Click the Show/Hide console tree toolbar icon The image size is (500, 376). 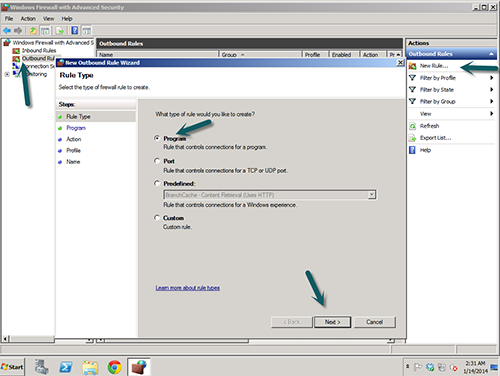[45, 31]
